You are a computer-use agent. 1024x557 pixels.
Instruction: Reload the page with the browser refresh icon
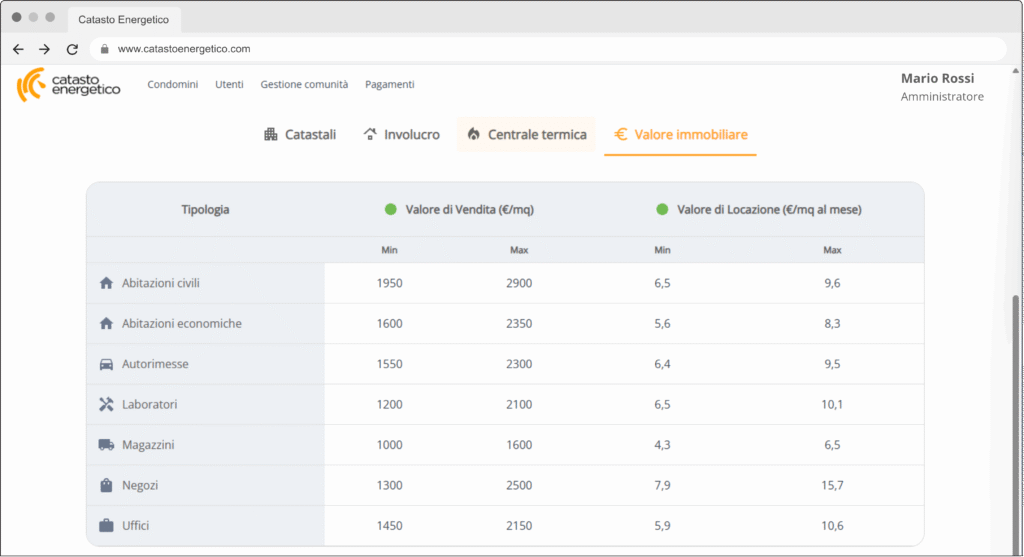pyautogui.click(x=72, y=49)
